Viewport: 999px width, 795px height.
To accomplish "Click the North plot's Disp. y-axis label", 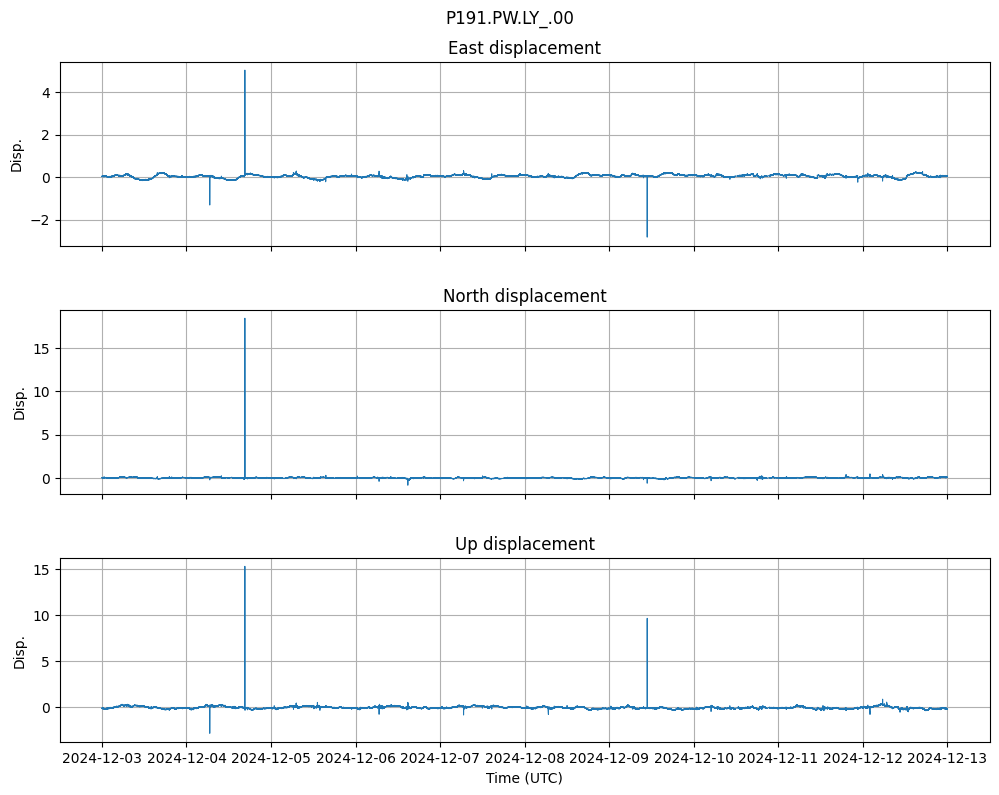I will click(18, 402).
